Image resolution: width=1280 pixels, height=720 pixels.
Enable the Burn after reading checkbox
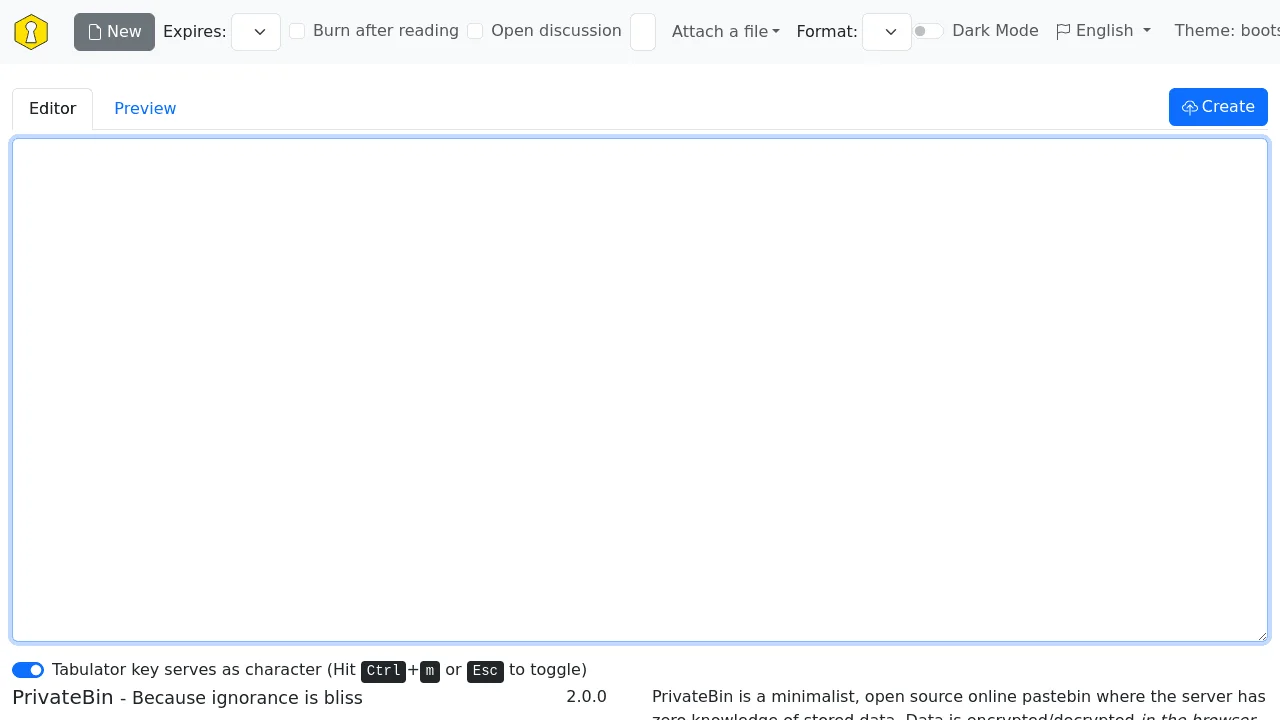click(297, 31)
